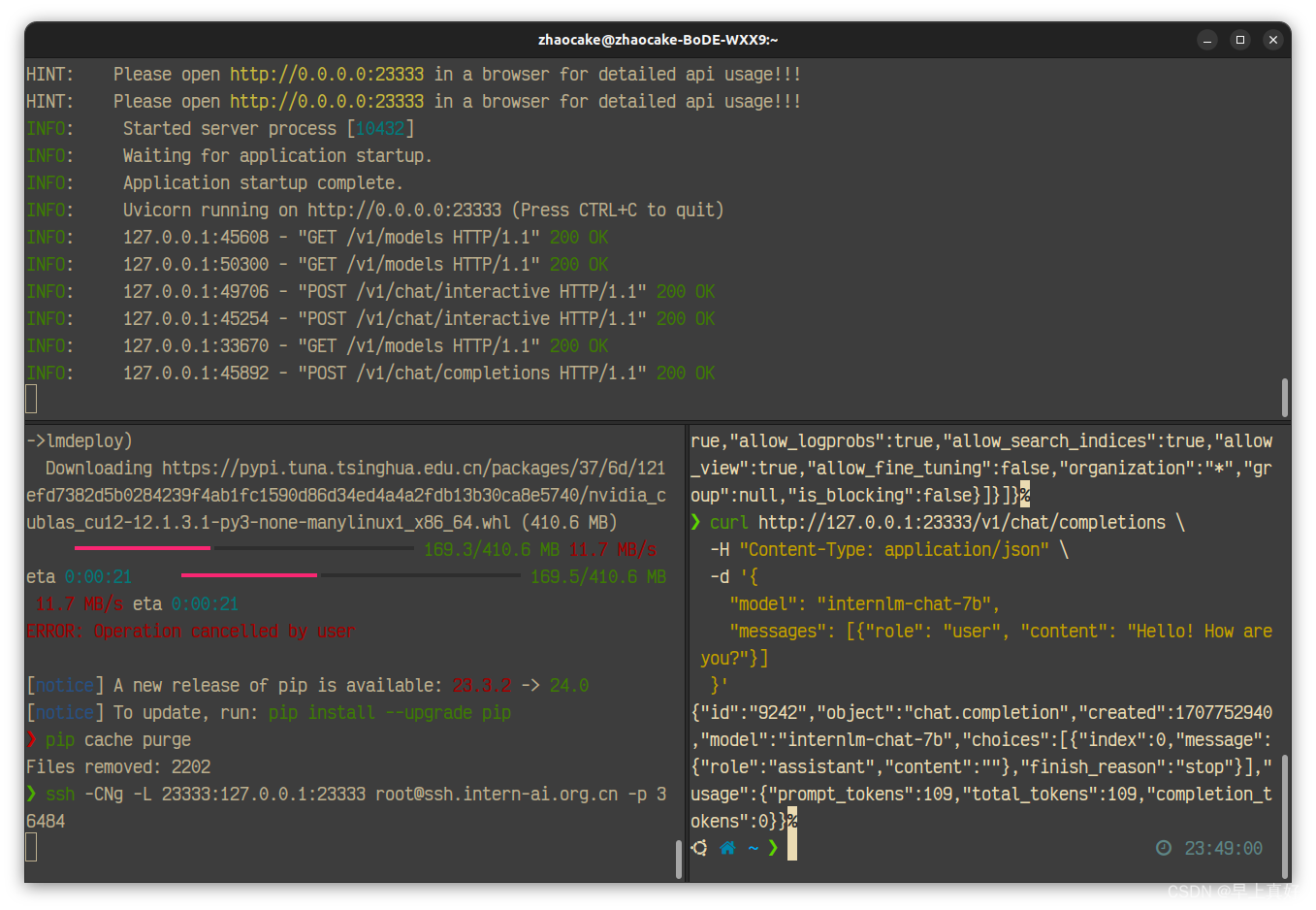
Task: Click the progress bar showing 169.5/410.6 MB
Action: coord(351,575)
